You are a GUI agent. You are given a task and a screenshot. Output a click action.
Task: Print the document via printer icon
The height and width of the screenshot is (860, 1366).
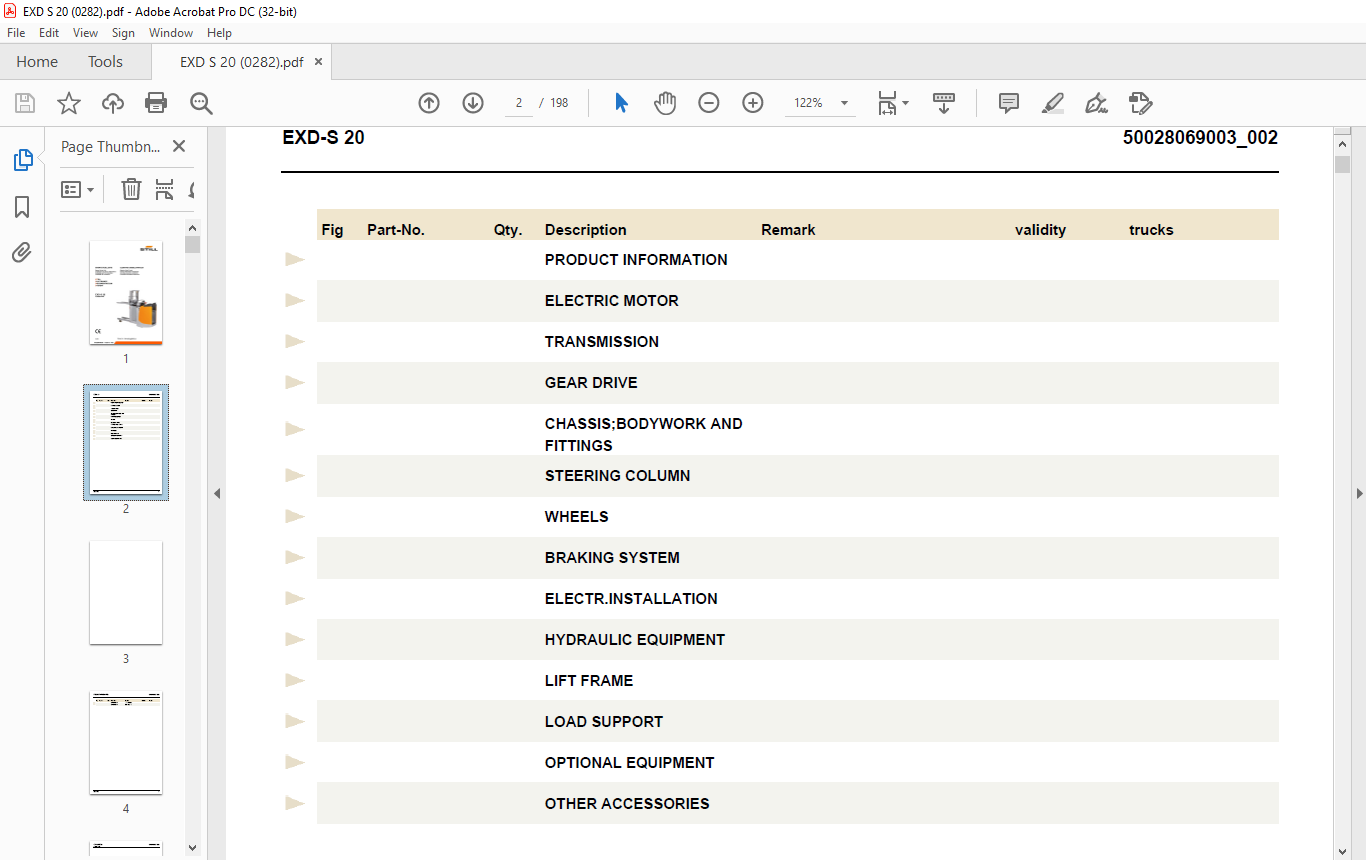tap(156, 103)
